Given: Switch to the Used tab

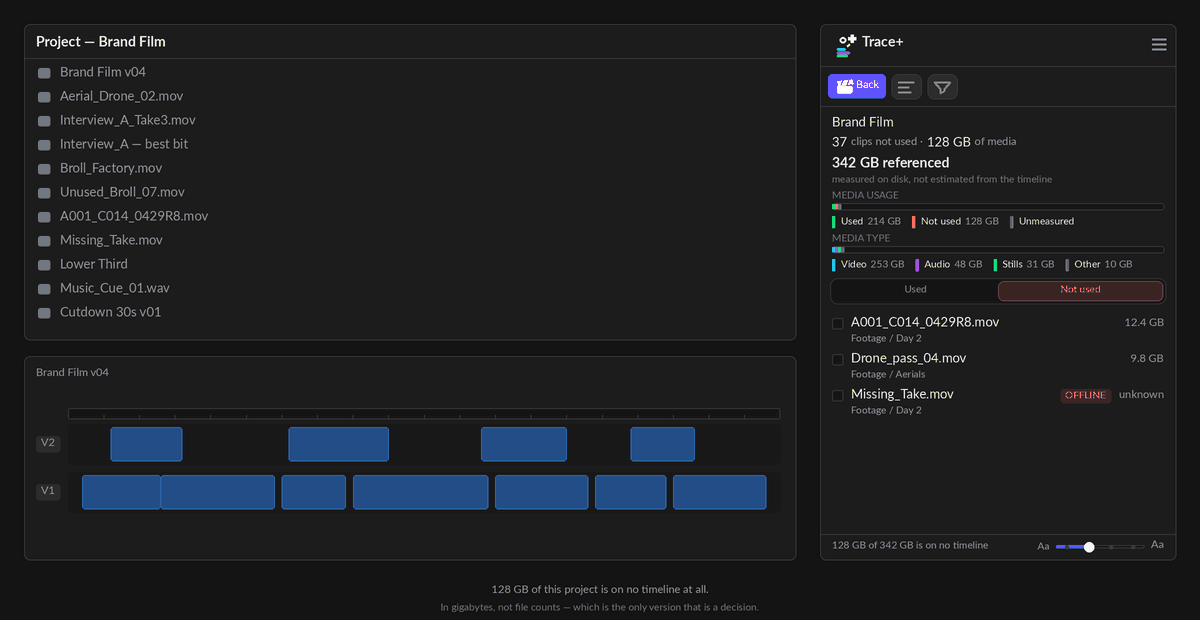Looking at the screenshot, I should pyautogui.click(x=915, y=290).
